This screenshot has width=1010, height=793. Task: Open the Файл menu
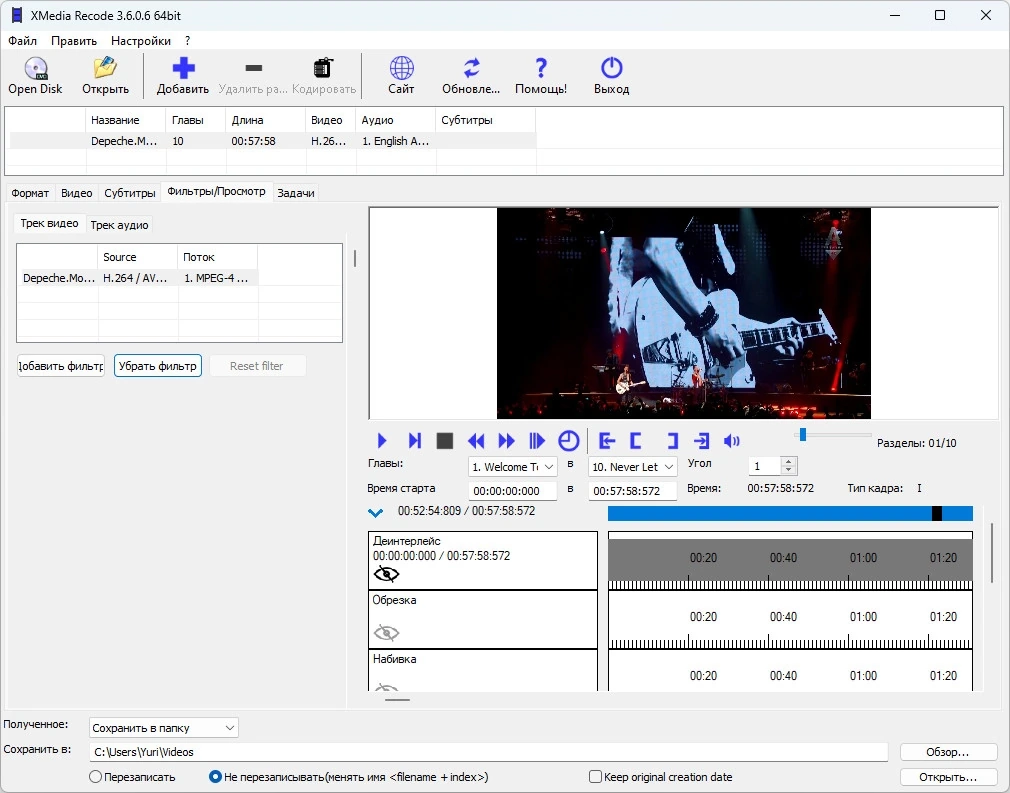[x=23, y=41]
